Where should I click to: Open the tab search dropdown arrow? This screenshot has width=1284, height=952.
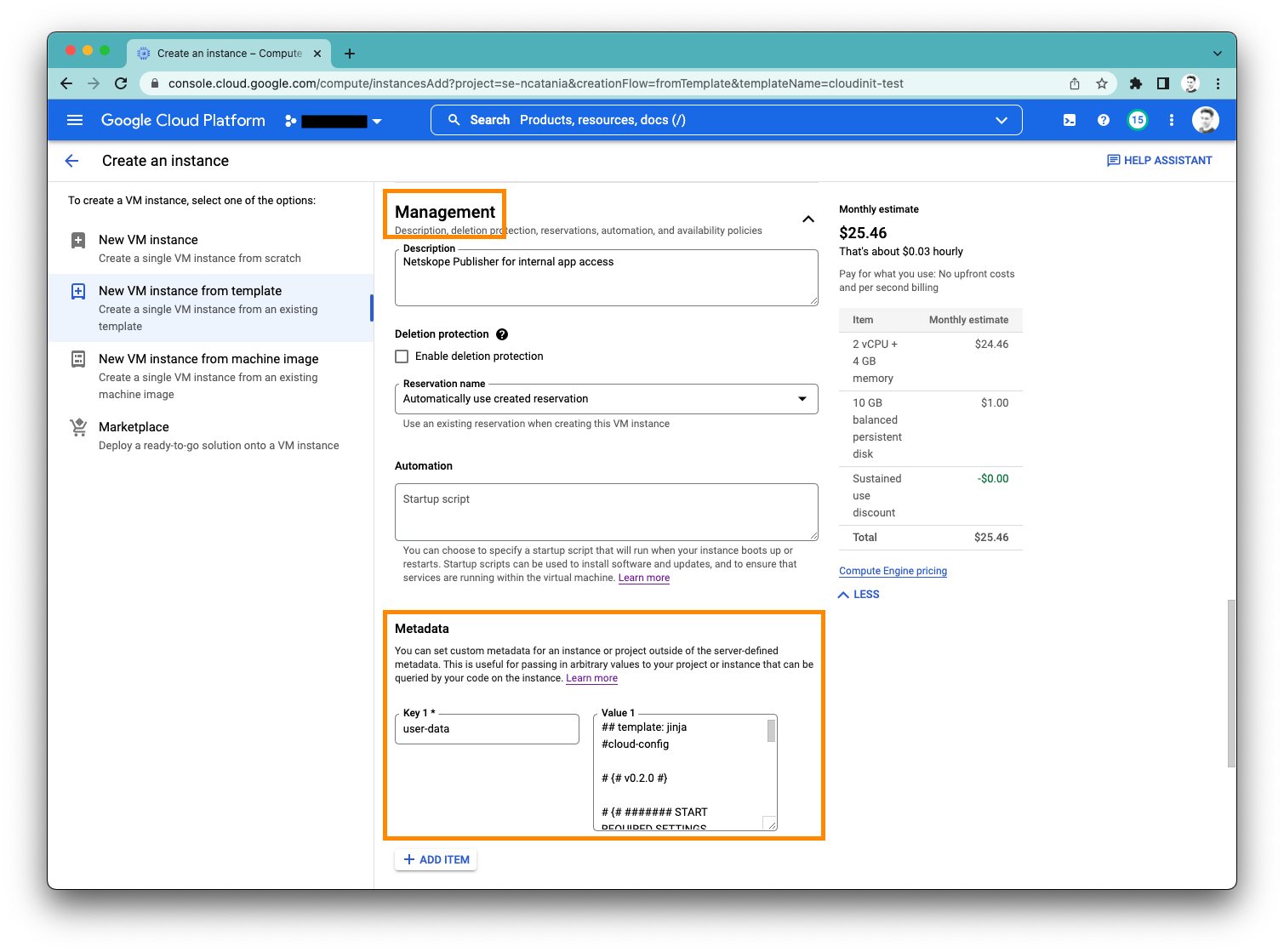[1218, 53]
